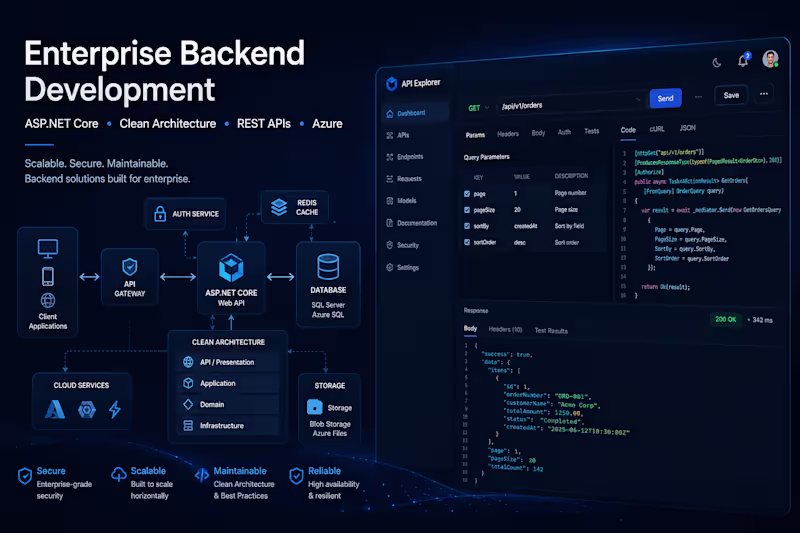
Task: Switch to the Headers request tab
Action: 508,134
